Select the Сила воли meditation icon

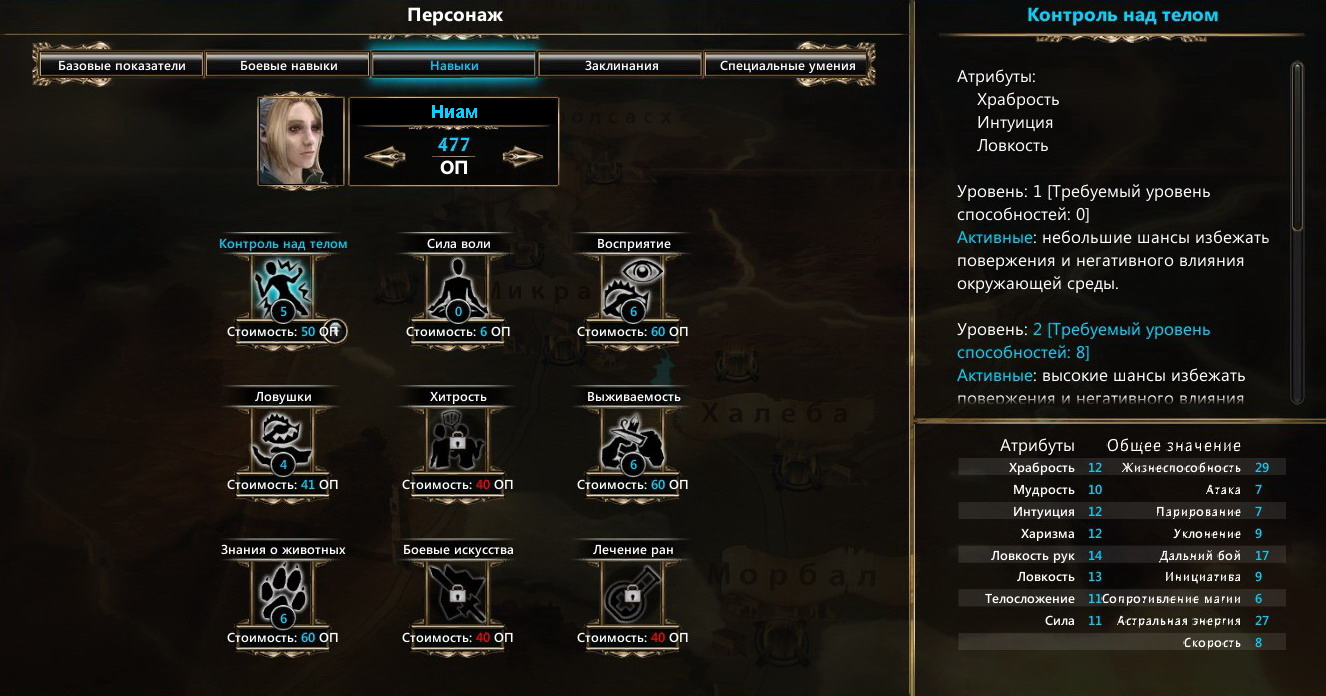coord(458,287)
